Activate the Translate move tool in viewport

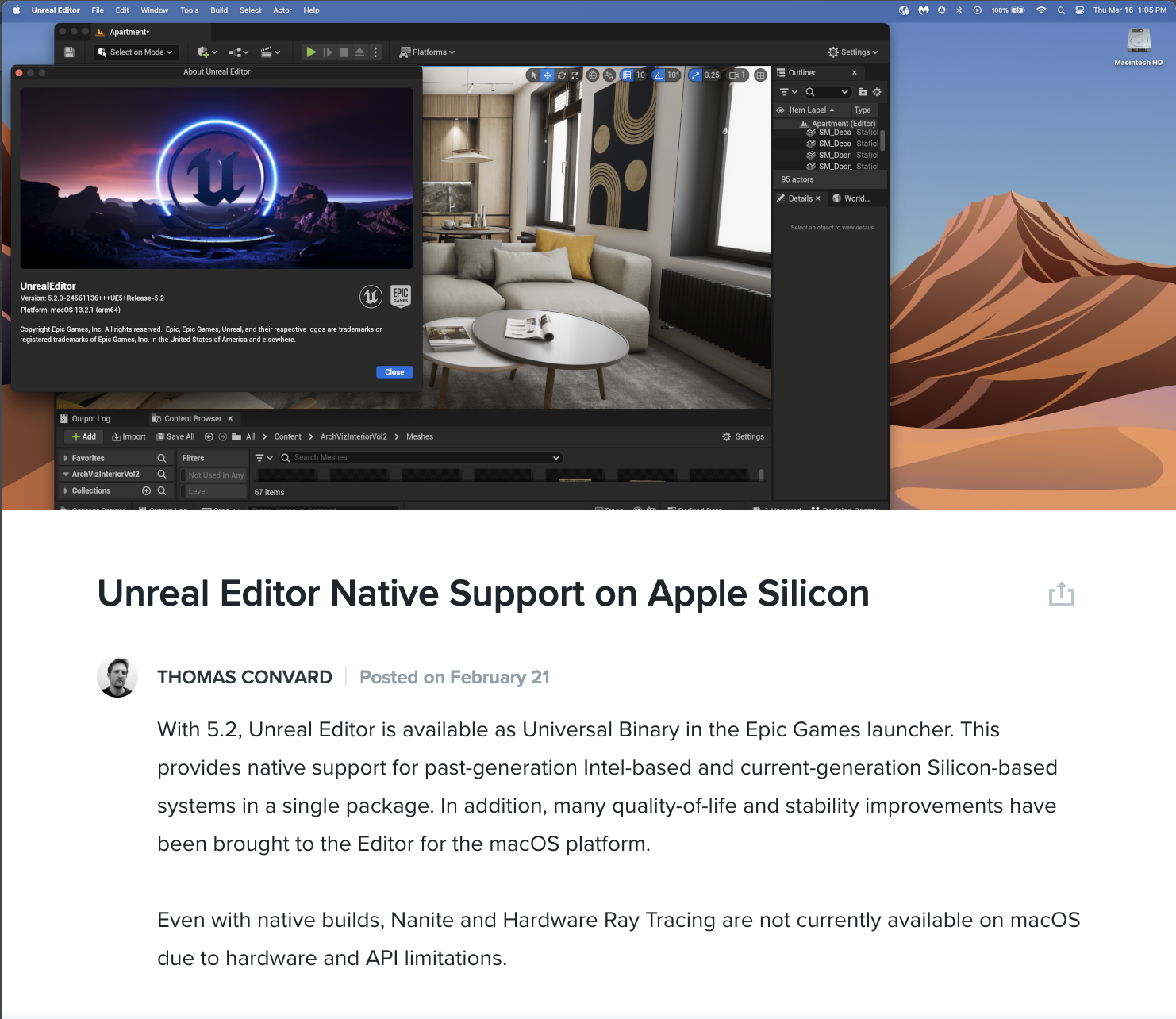[x=548, y=75]
